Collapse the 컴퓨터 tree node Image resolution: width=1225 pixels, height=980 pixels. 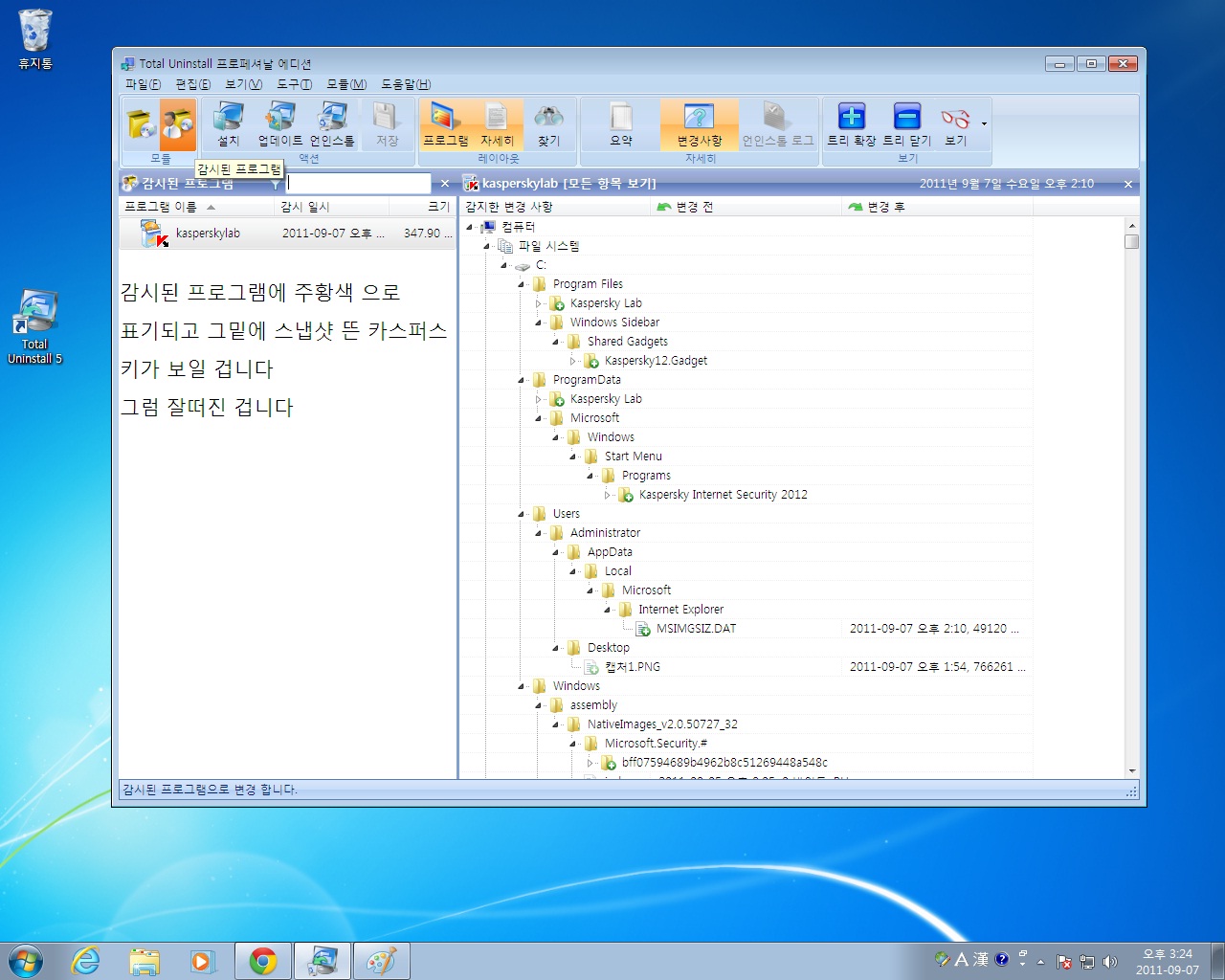(x=469, y=227)
